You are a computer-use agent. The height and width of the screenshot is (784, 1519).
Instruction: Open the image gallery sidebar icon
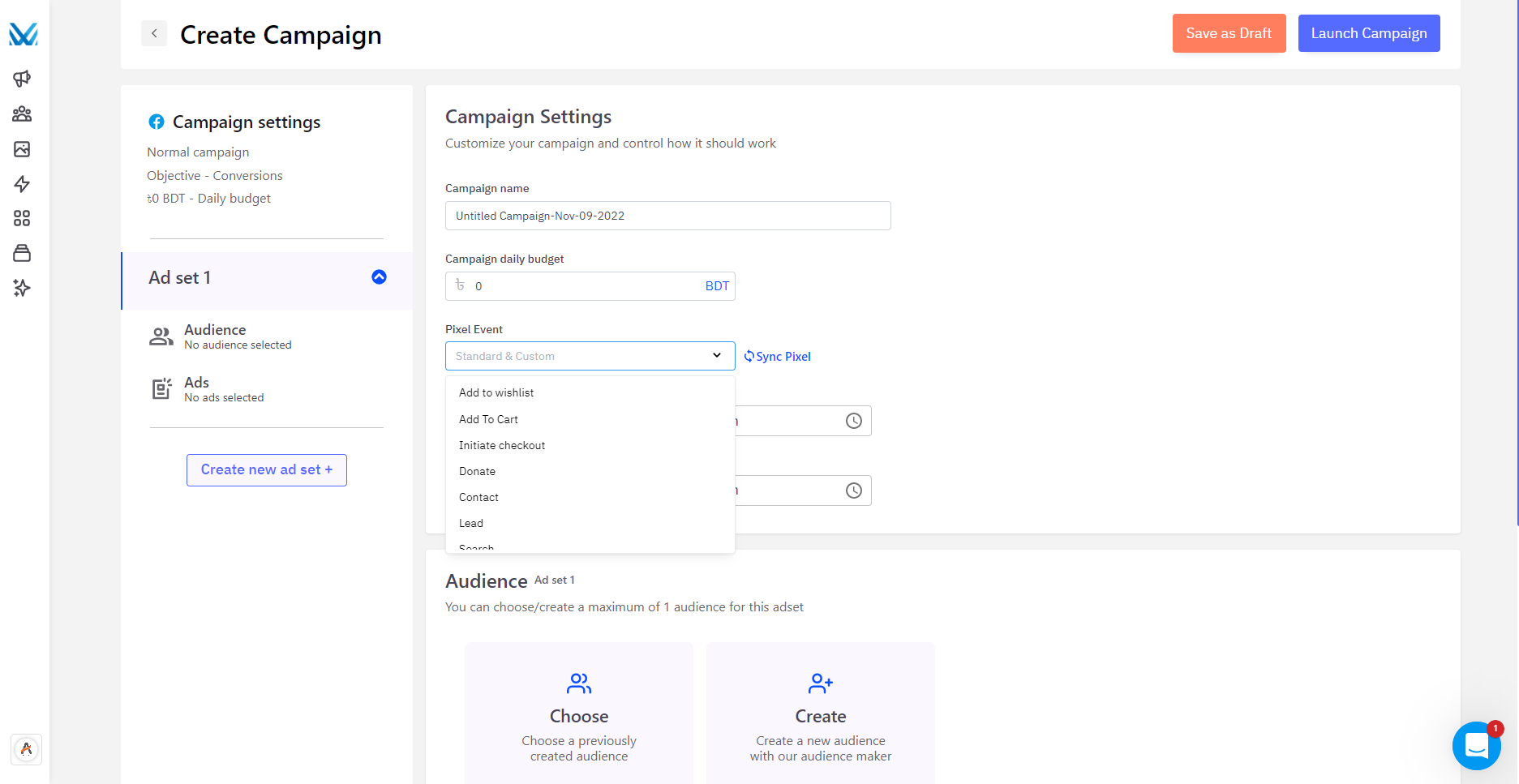click(22, 149)
